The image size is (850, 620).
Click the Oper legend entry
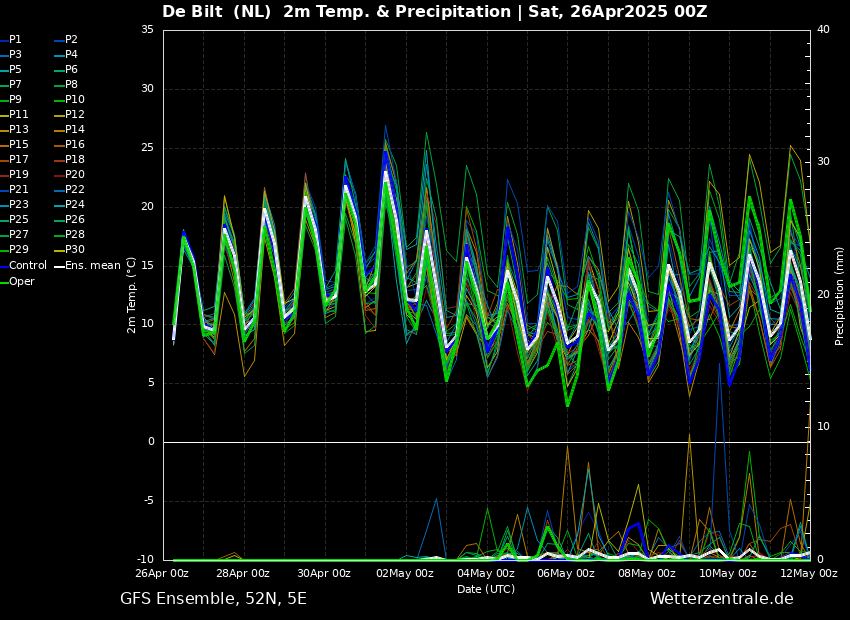click(17, 281)
